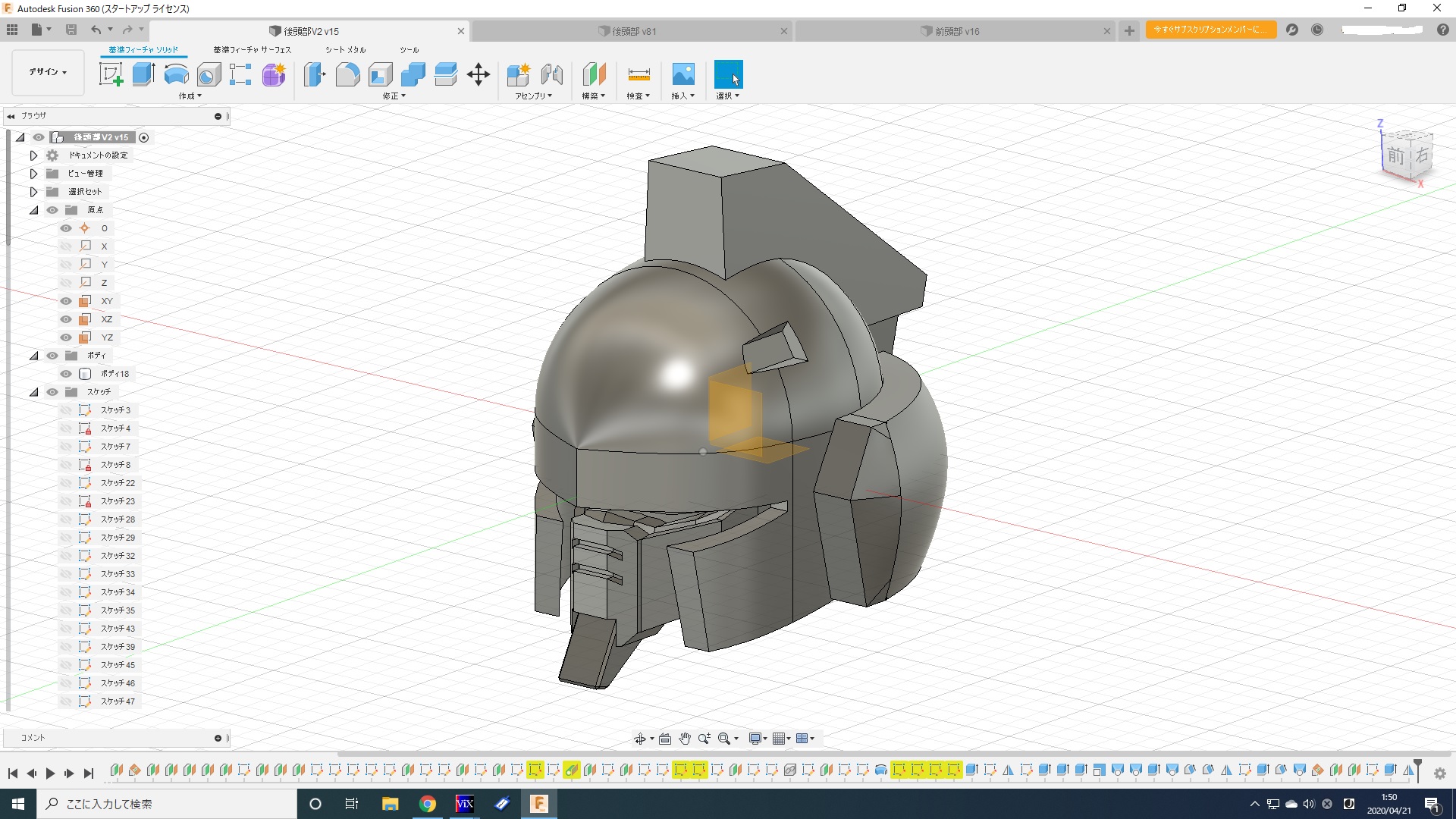Open Chrome from the taskbar

pos(428,804)
